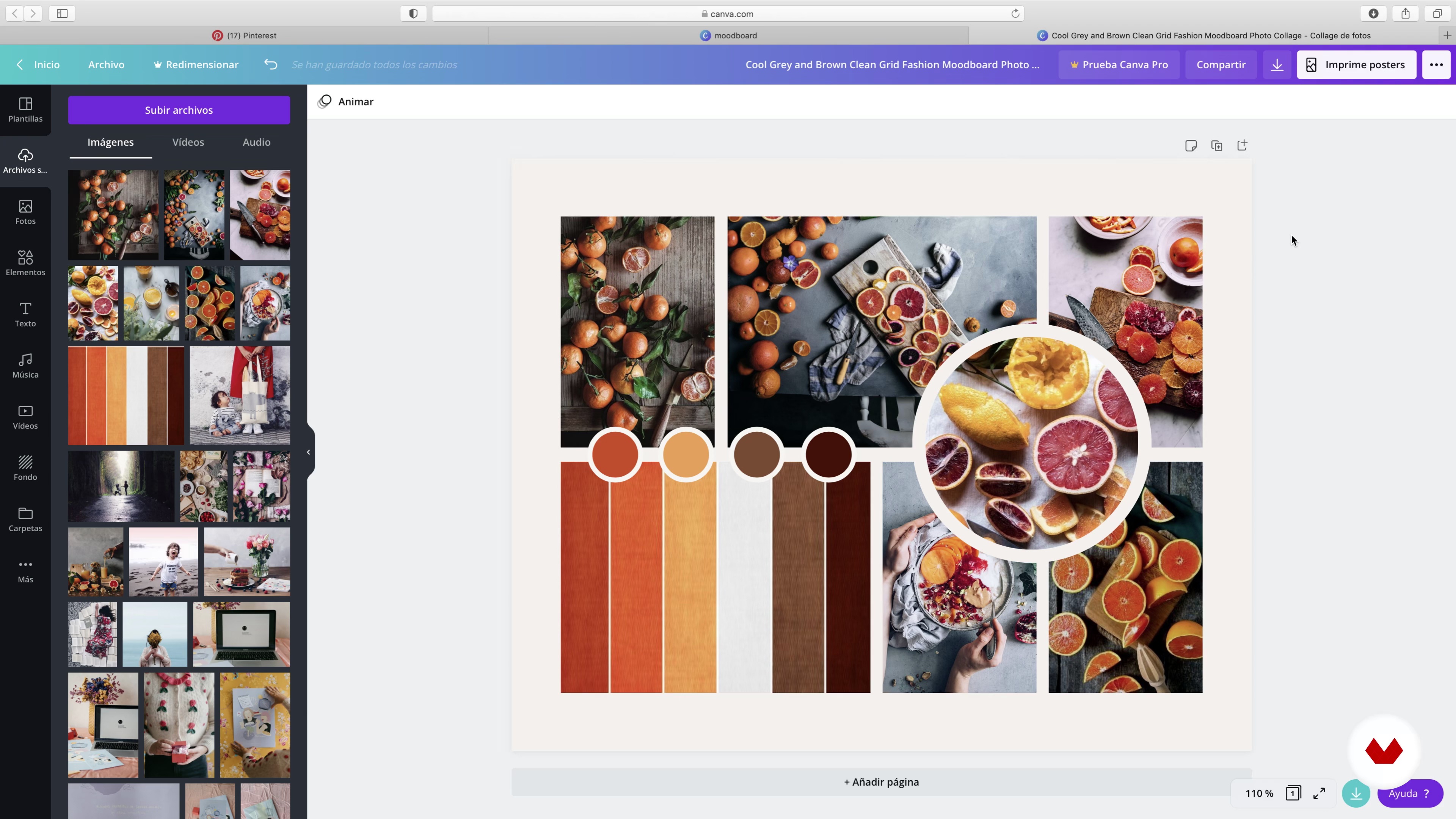Image resolution: width=1456 pixels, height=819 pixels.
Task: Switch to the Audio tab
Action: pos(257,143)
